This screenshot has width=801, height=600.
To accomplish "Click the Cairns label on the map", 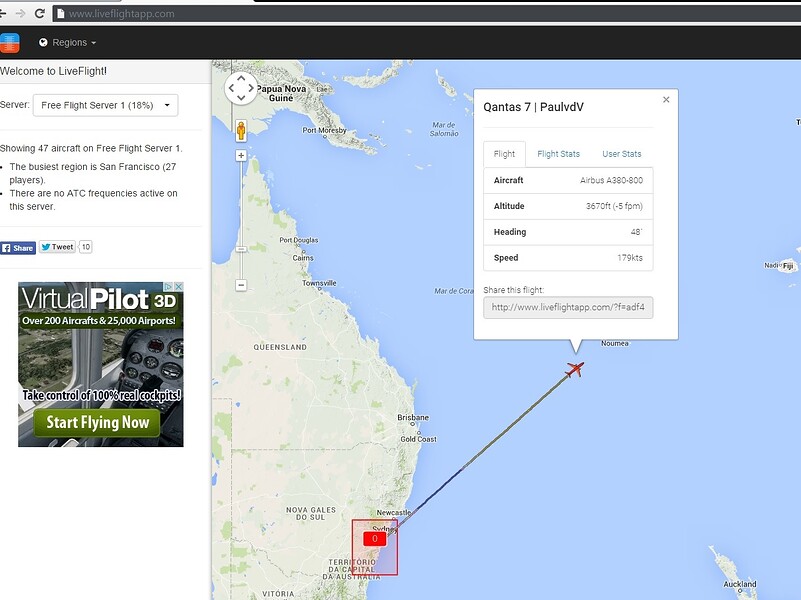I will 303,258.
